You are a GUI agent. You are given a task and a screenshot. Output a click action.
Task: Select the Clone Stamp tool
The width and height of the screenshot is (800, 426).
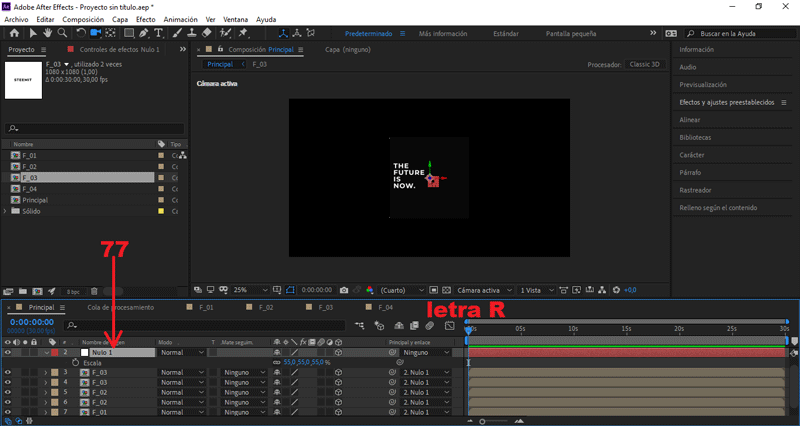[192, 33]
